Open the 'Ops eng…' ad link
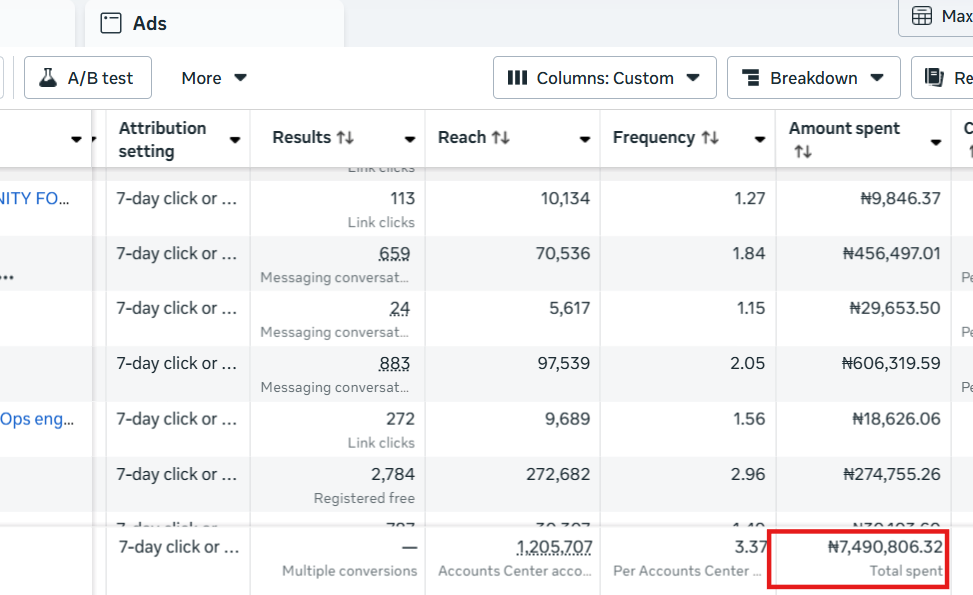This screenshot has width=973, height=595. tap(37, 419)
